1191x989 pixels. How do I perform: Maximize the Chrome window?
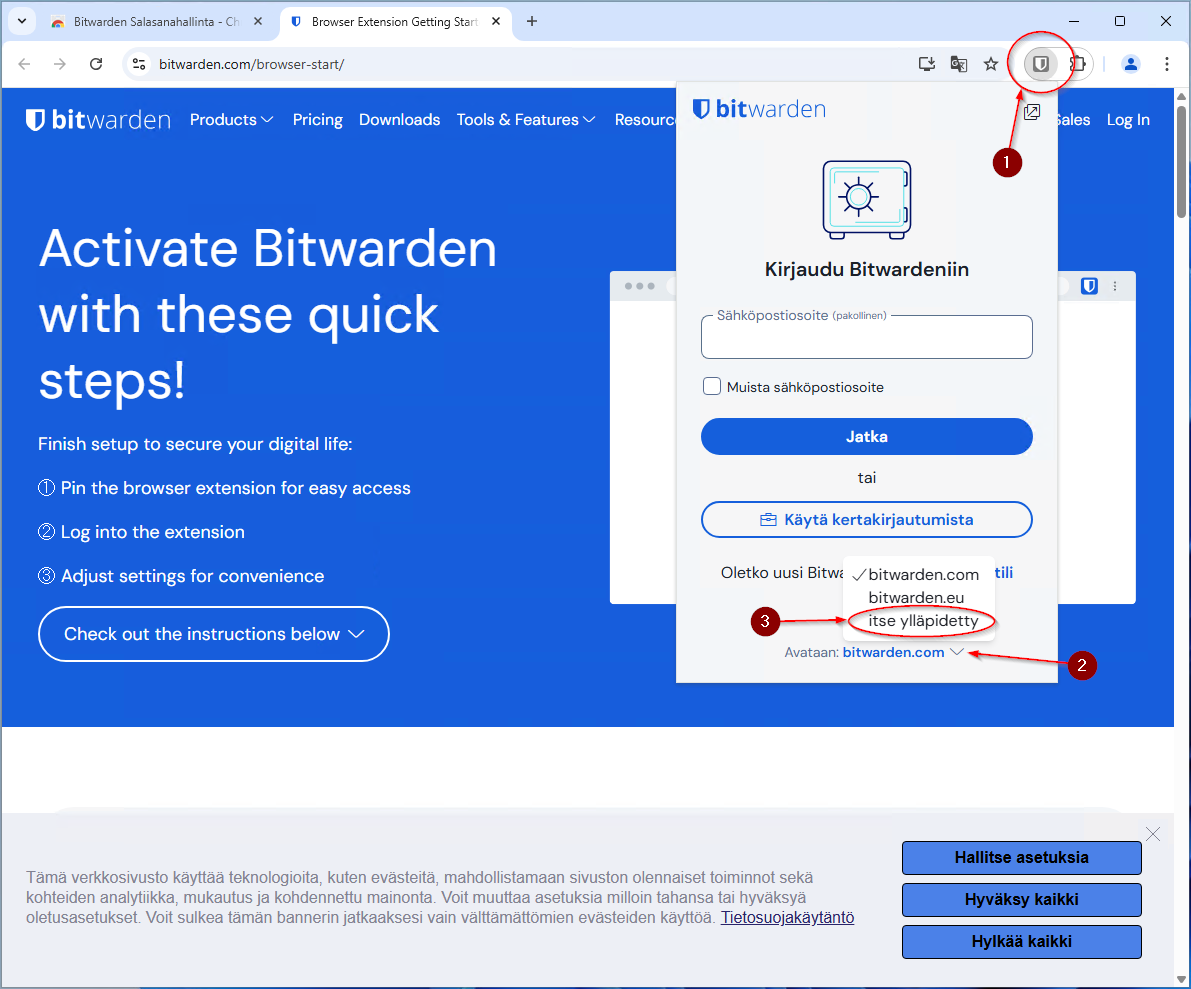pyautogui.click(x=1120, y=21)
